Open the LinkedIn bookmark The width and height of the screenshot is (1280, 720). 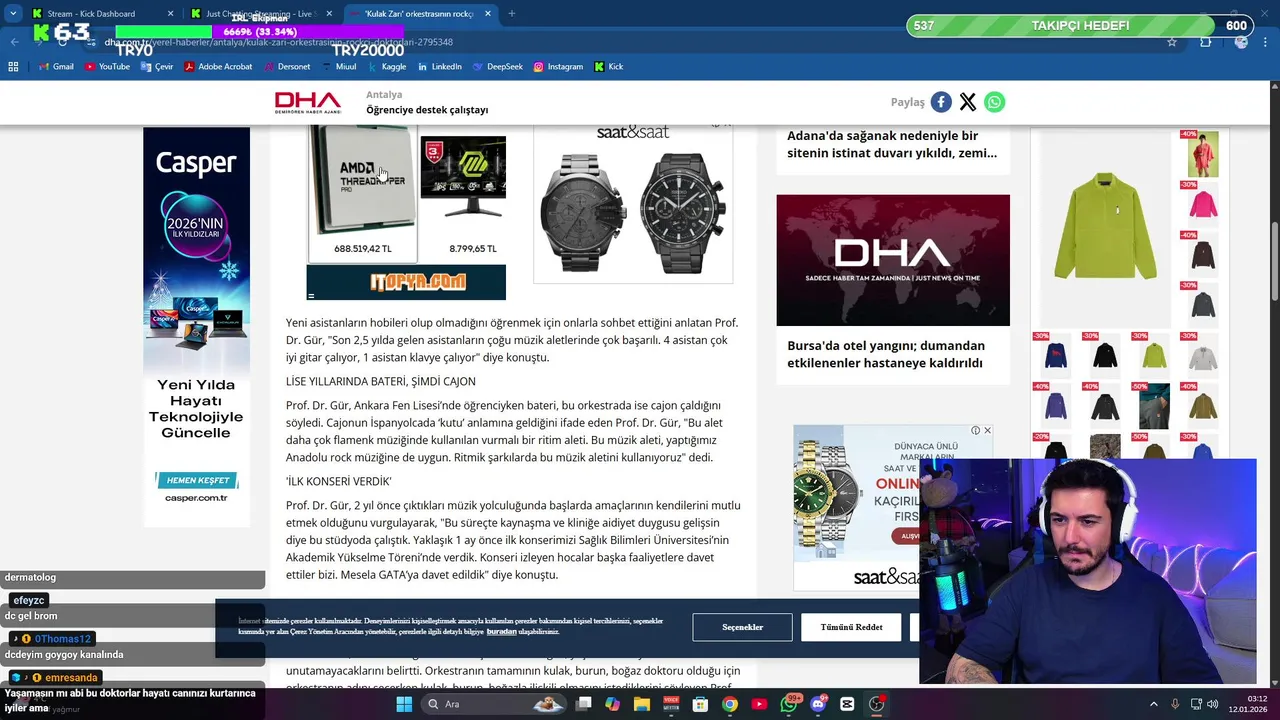click(439, 67)
